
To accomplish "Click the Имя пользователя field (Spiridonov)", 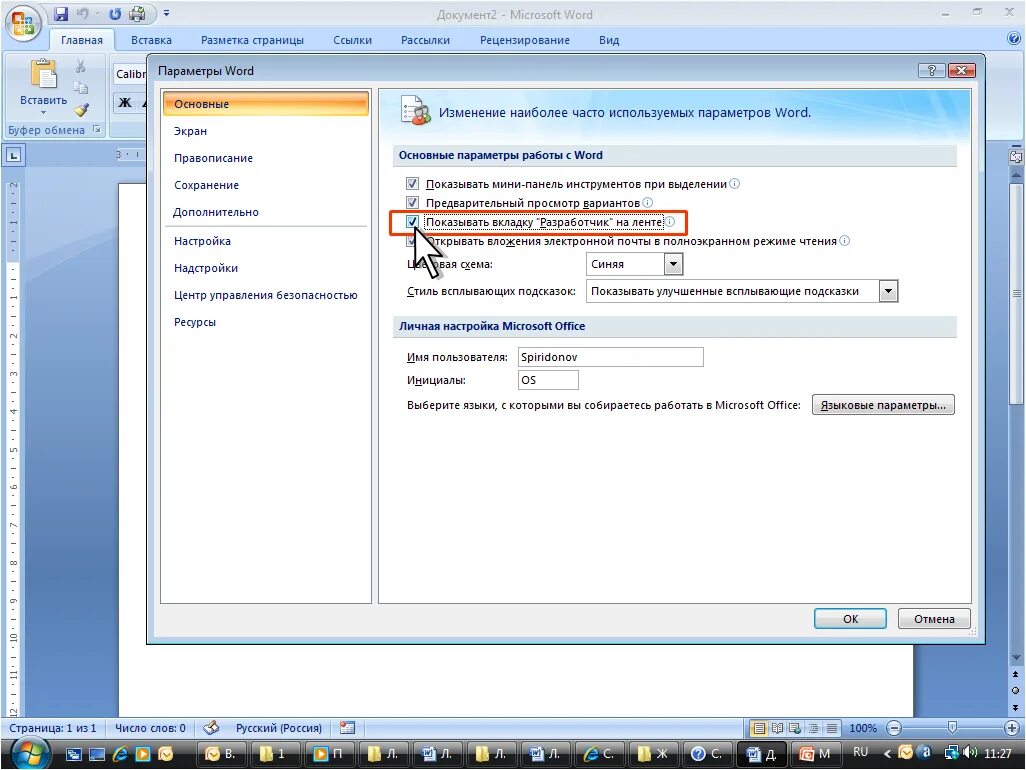I will tap(610, 357).
